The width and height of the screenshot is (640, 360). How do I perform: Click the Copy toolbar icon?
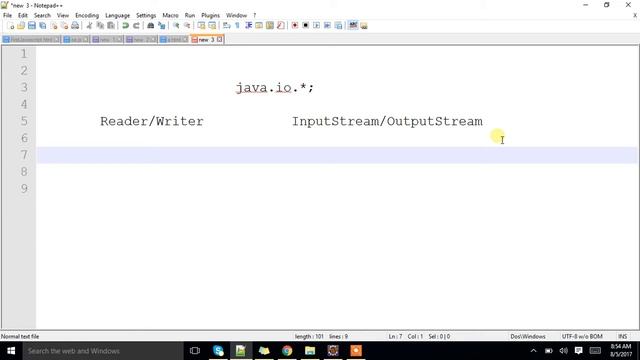pyautogui.click(x=100, y=26)
